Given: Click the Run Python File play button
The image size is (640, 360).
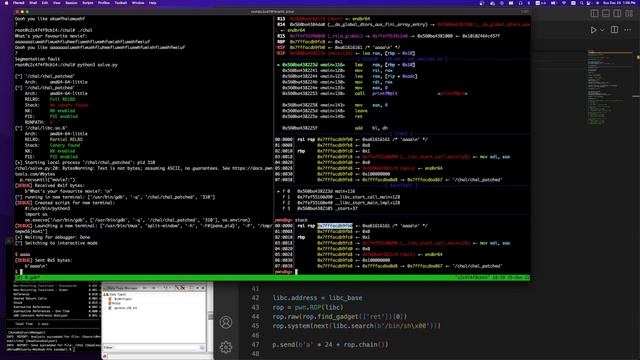Looking at the screenshot, I should (593, 30).
